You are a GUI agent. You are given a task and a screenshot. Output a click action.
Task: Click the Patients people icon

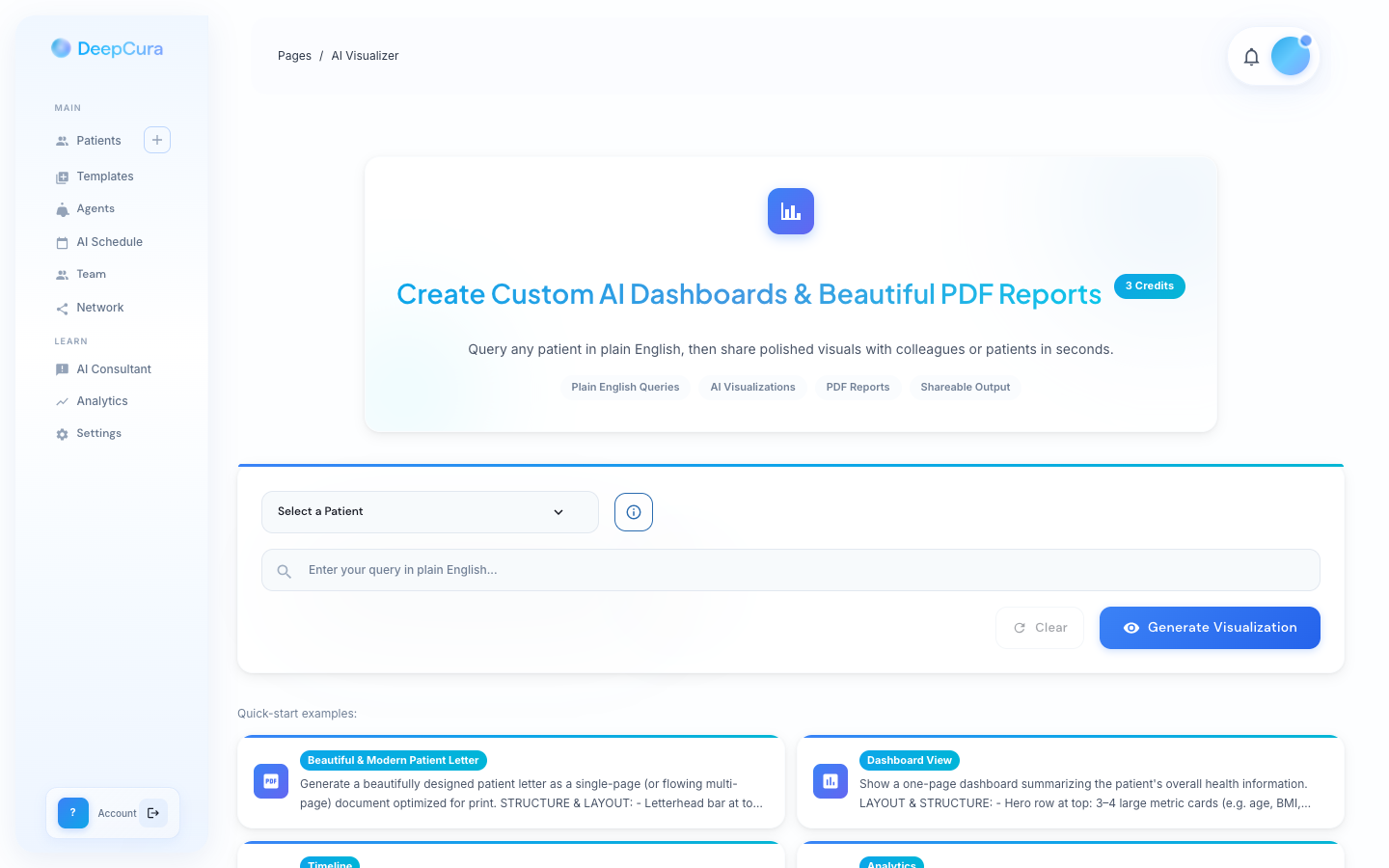point(62,141)
